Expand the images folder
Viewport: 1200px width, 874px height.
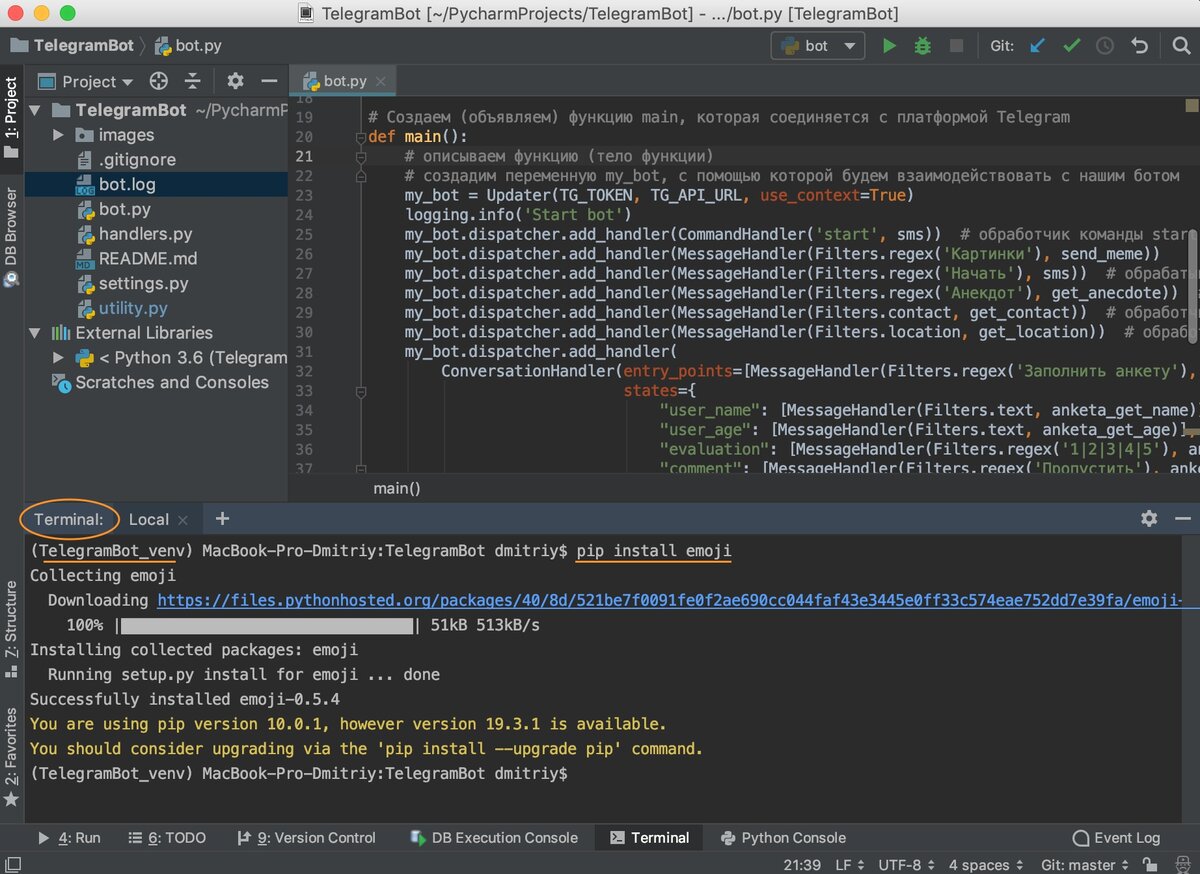[x=58, y=135]
